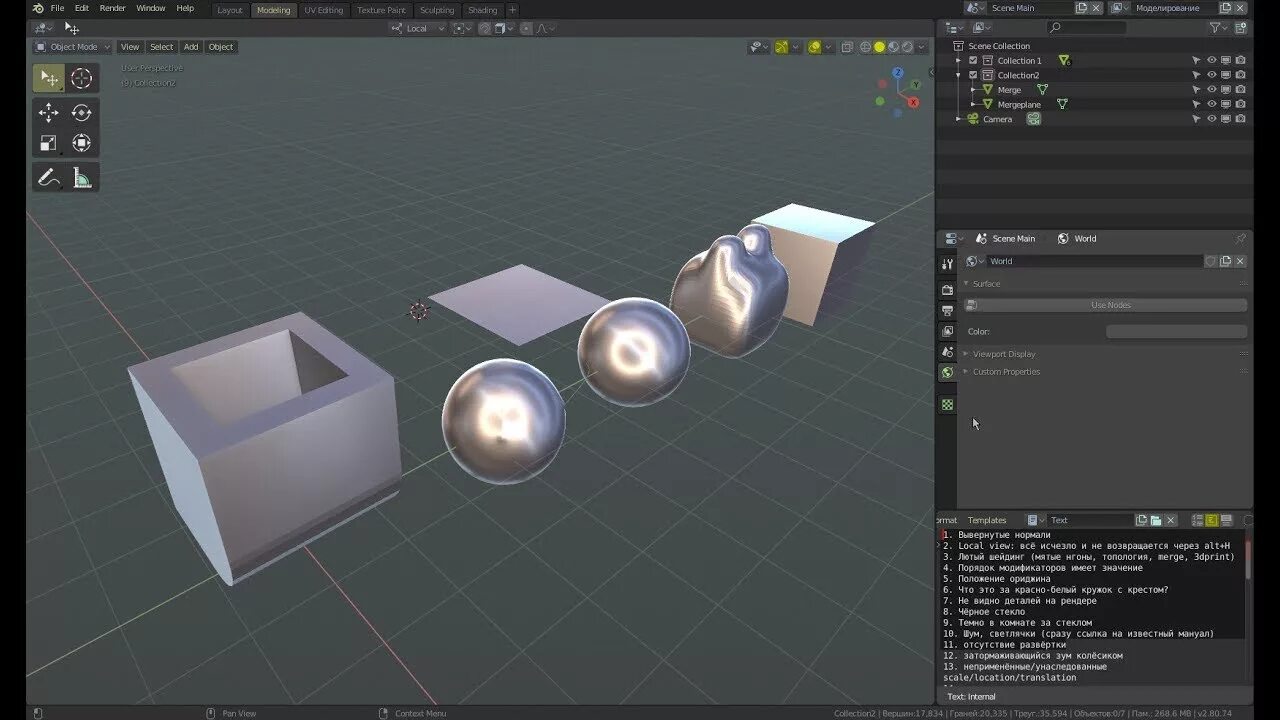Open the Window menu

[151, 8]
